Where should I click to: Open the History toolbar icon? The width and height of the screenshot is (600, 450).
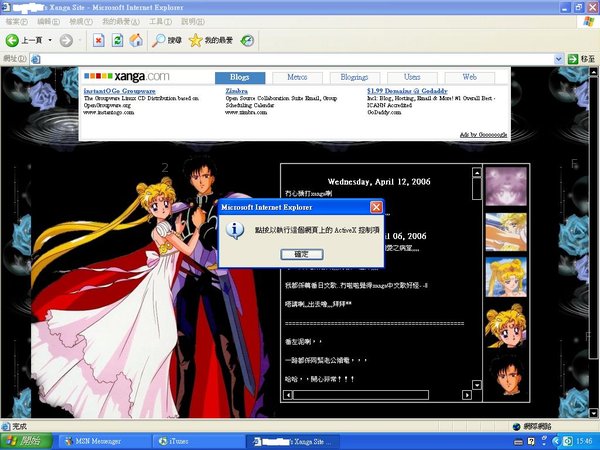(x=247, y=40)
